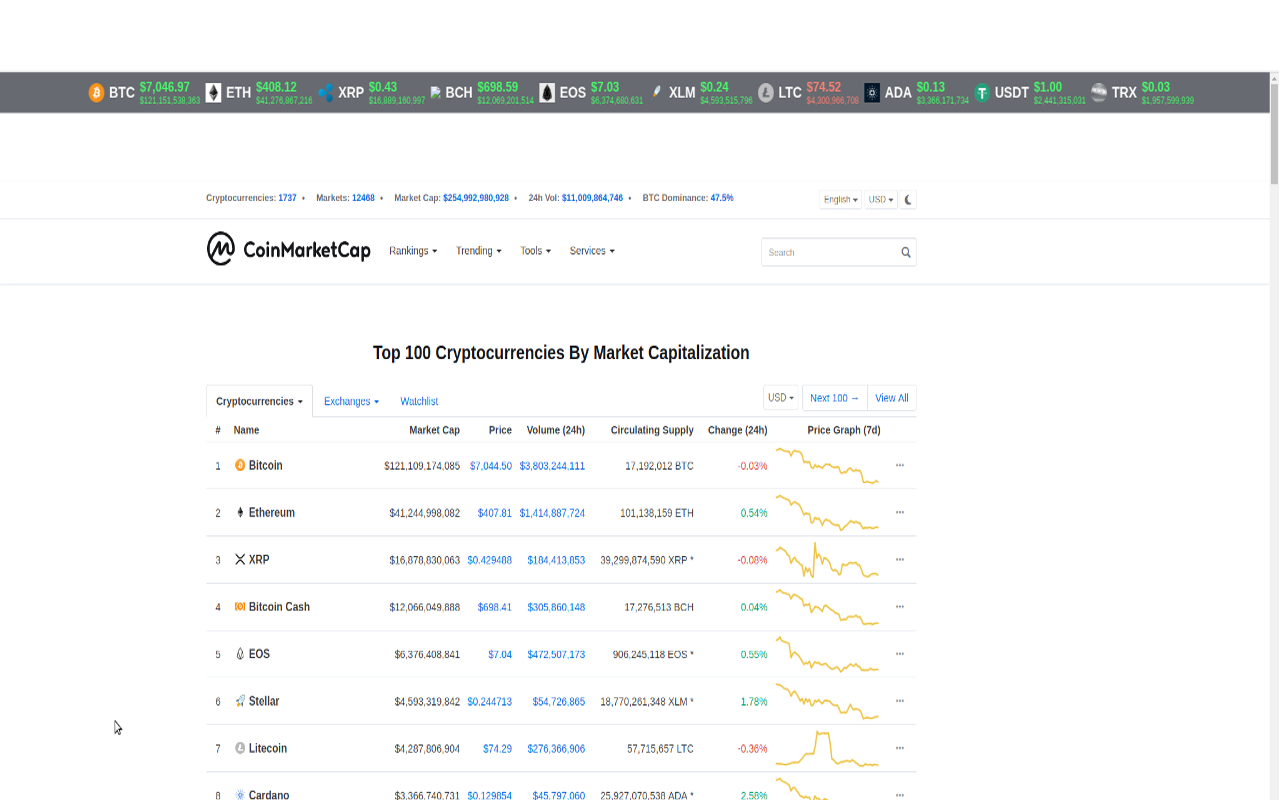Toggle night mode moon icon
The width and height of the screenshot is (1280, 800).
(908, 199)
